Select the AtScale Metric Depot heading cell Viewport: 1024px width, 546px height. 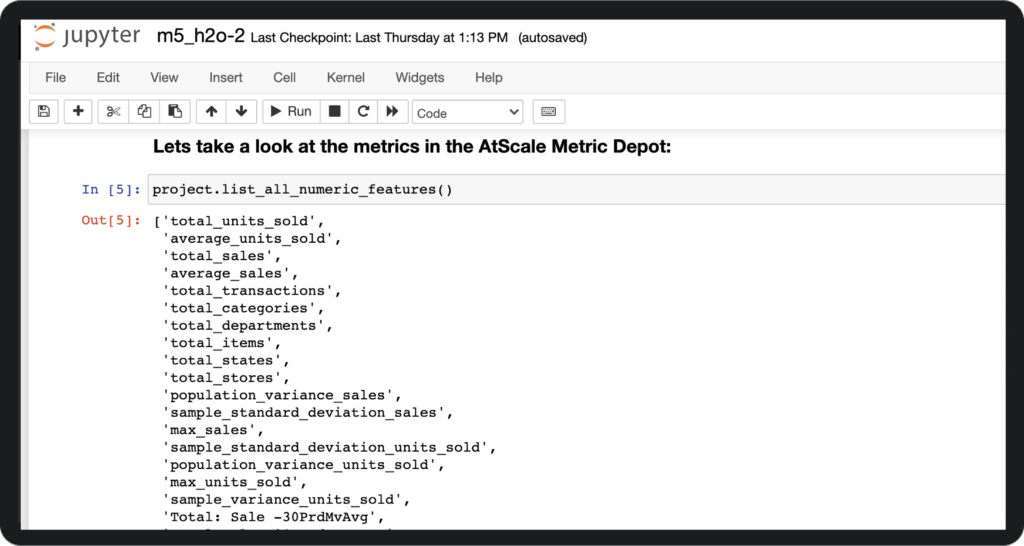tap(412, 147)
